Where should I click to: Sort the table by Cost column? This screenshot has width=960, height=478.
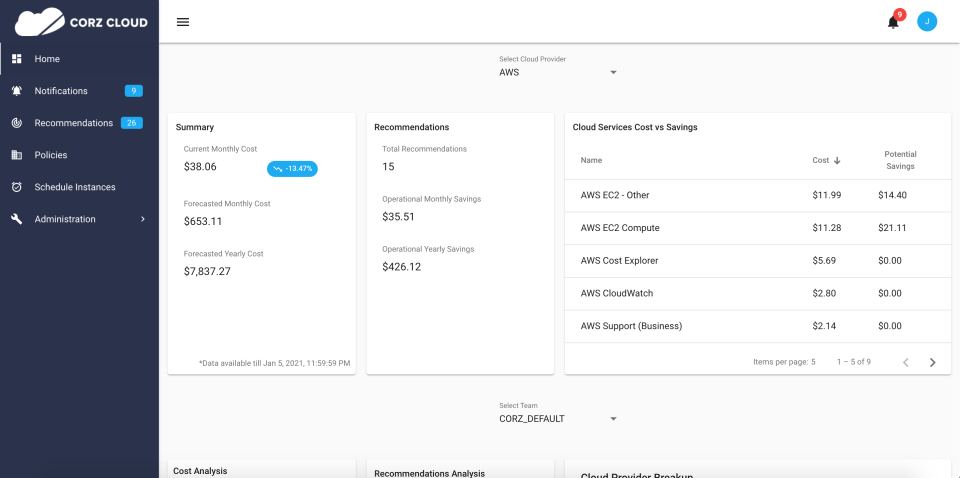coord(826,160)
